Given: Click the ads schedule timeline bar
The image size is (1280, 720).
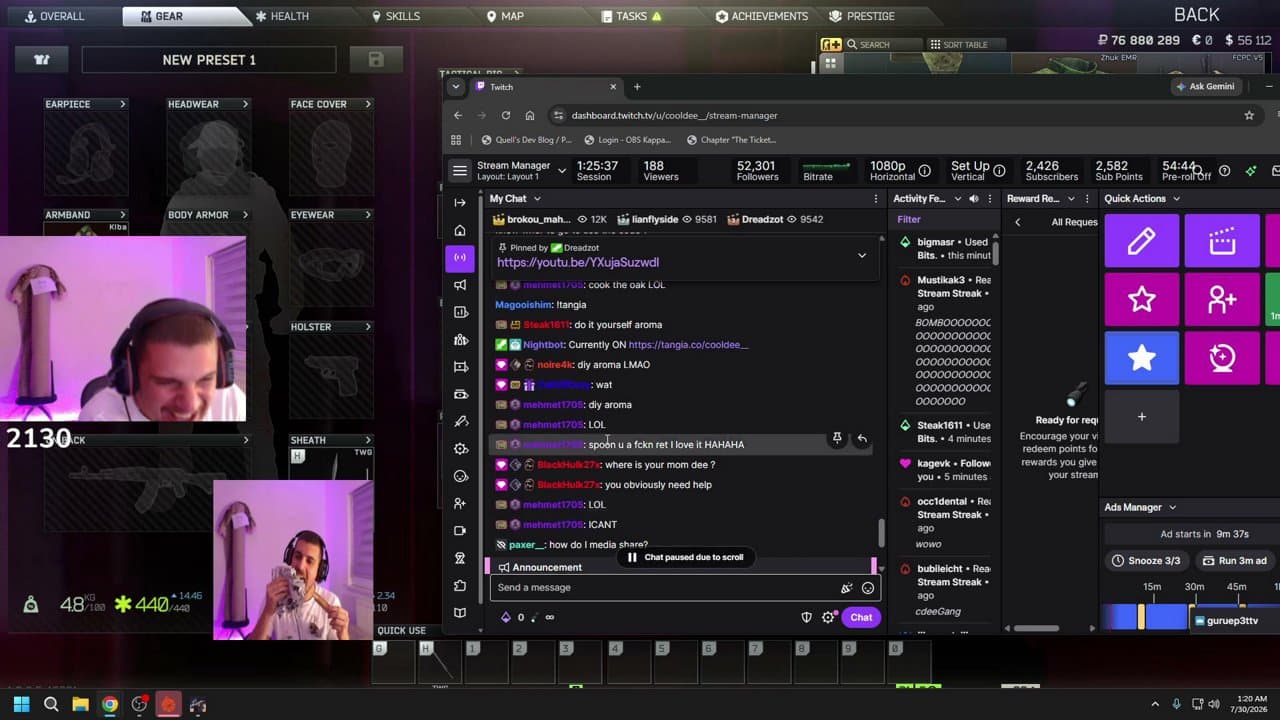Looking at the screenshot, I should [1190, 617].
